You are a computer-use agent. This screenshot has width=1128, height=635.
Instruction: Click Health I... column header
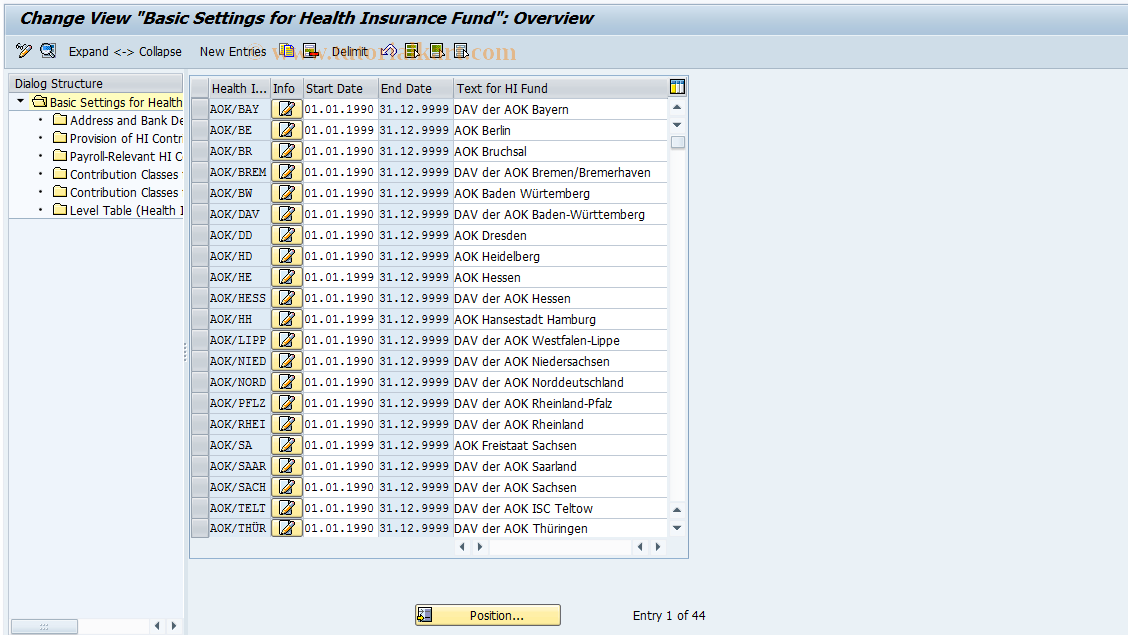(239, 88)
